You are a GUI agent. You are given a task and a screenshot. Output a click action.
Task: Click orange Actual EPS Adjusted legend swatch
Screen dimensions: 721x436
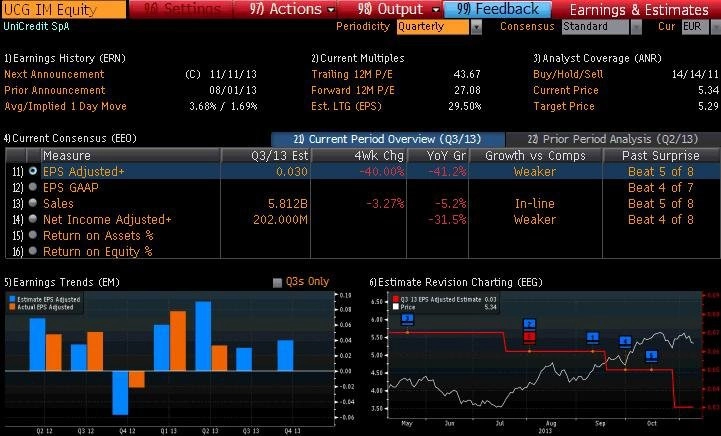click(12, 307)
